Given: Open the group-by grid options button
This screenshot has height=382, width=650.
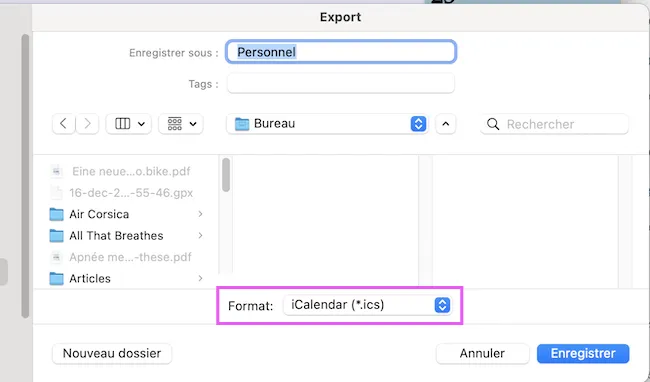Looking at the screenshot, I should 181,123.
